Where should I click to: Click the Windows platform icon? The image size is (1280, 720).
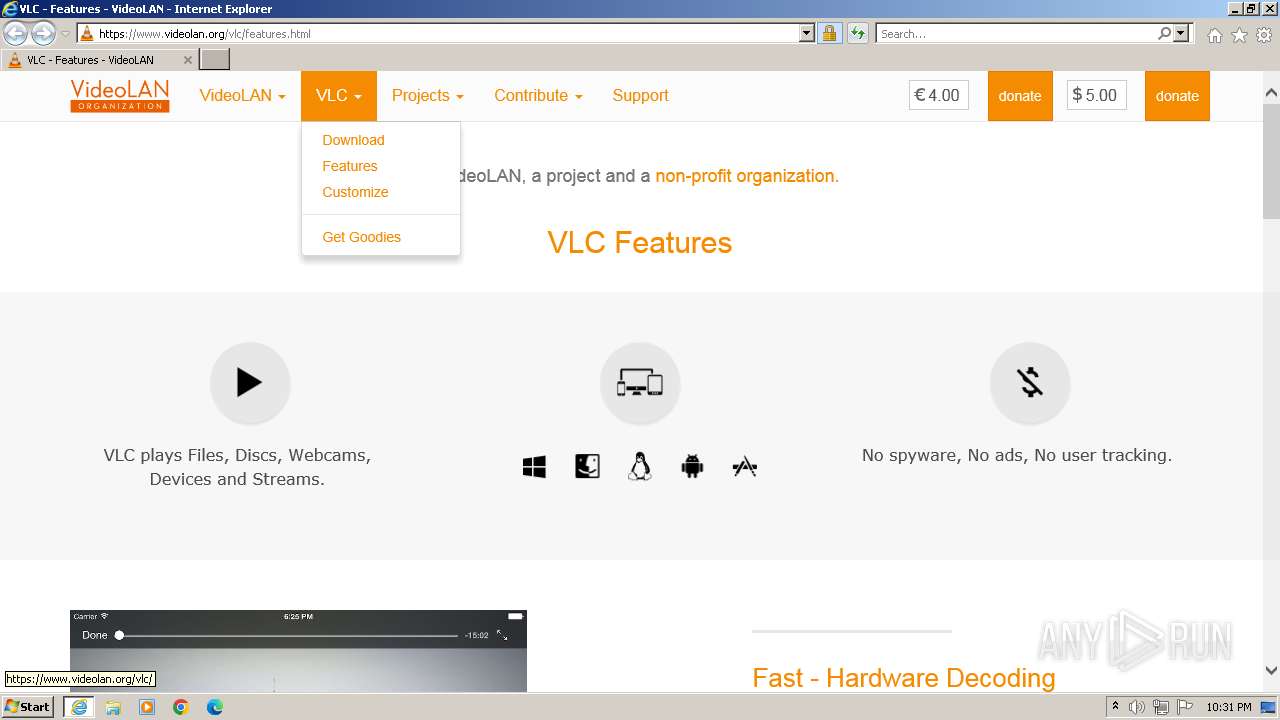coord(534,467)
